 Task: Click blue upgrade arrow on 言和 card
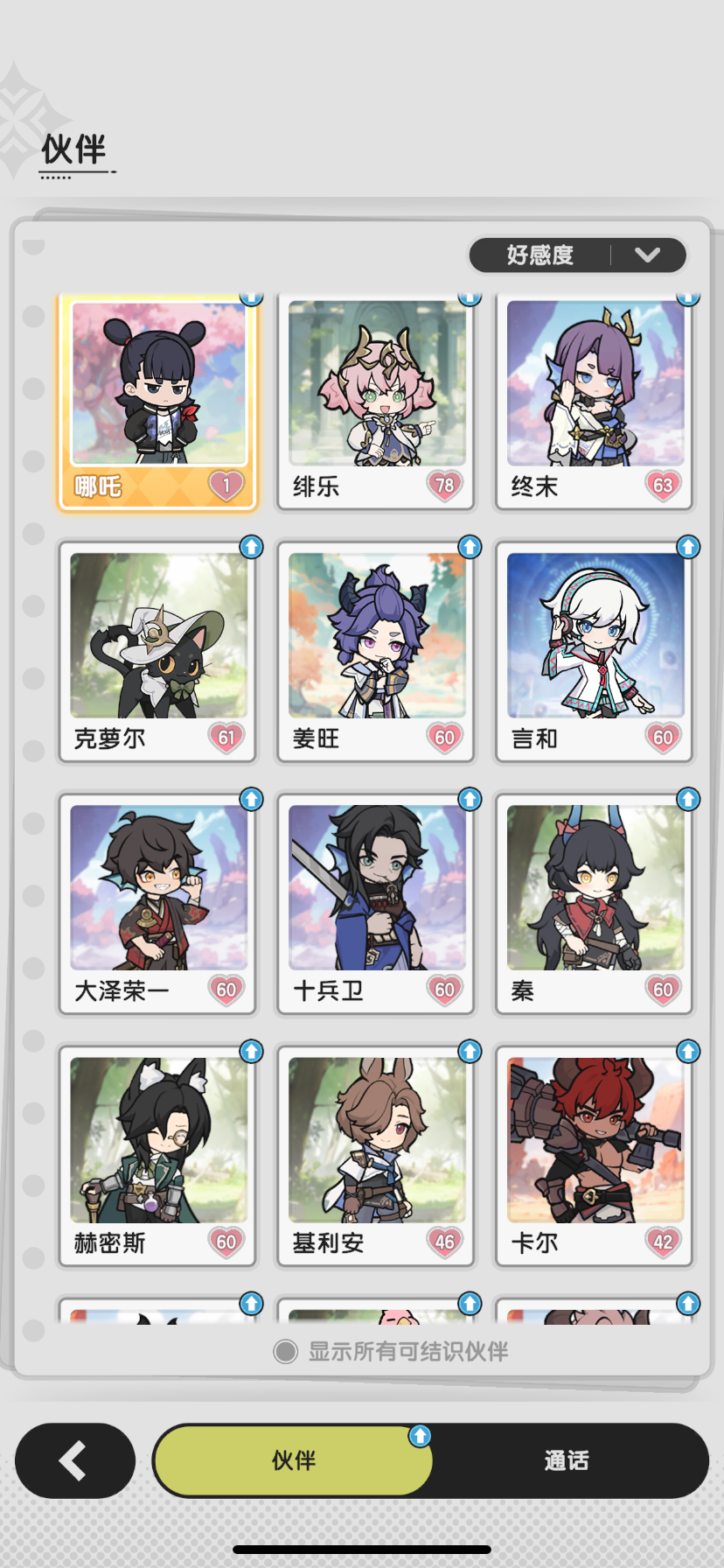(688, 547)
